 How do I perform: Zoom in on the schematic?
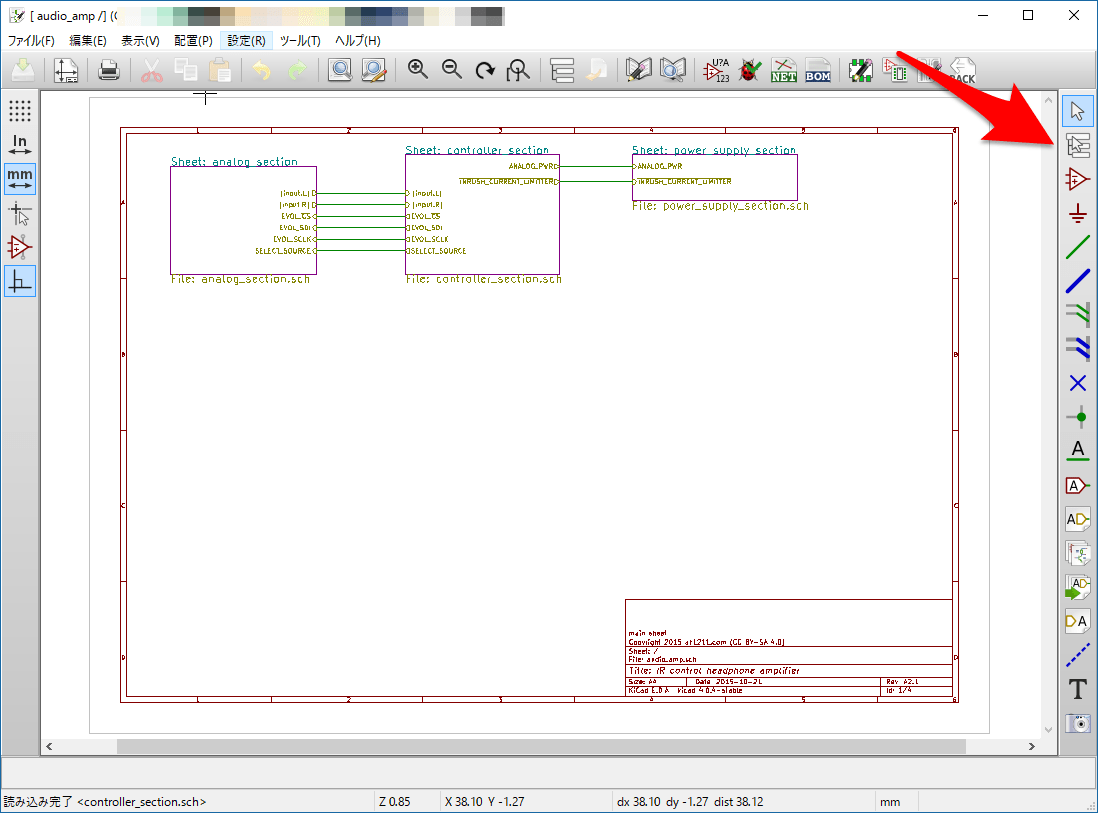[x=417, y=70]
